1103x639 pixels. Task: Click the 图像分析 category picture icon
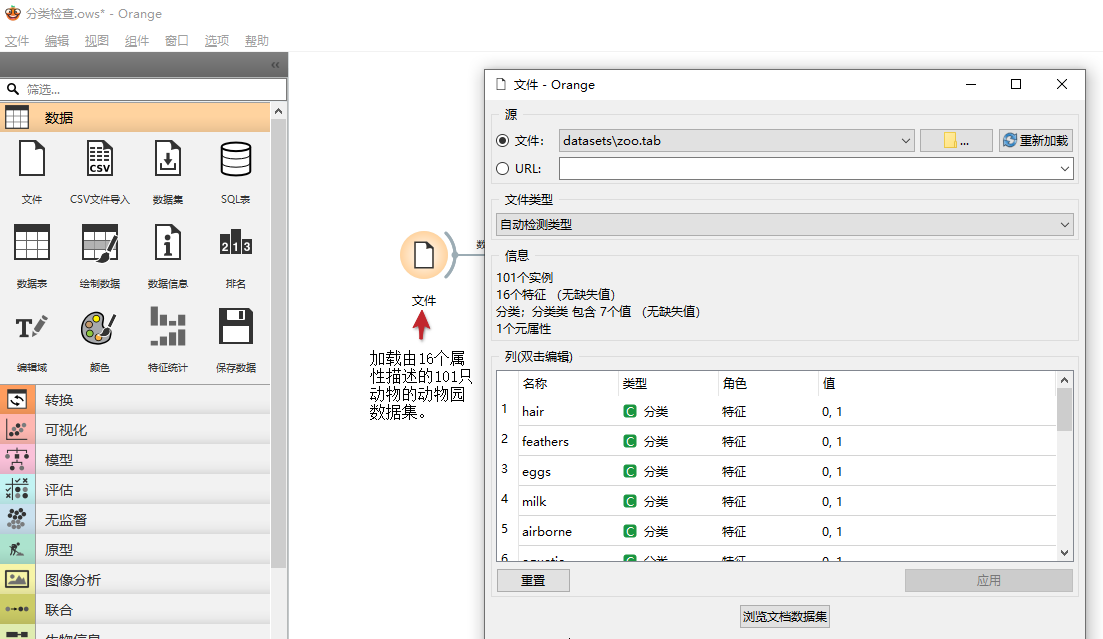click(17, 579)
